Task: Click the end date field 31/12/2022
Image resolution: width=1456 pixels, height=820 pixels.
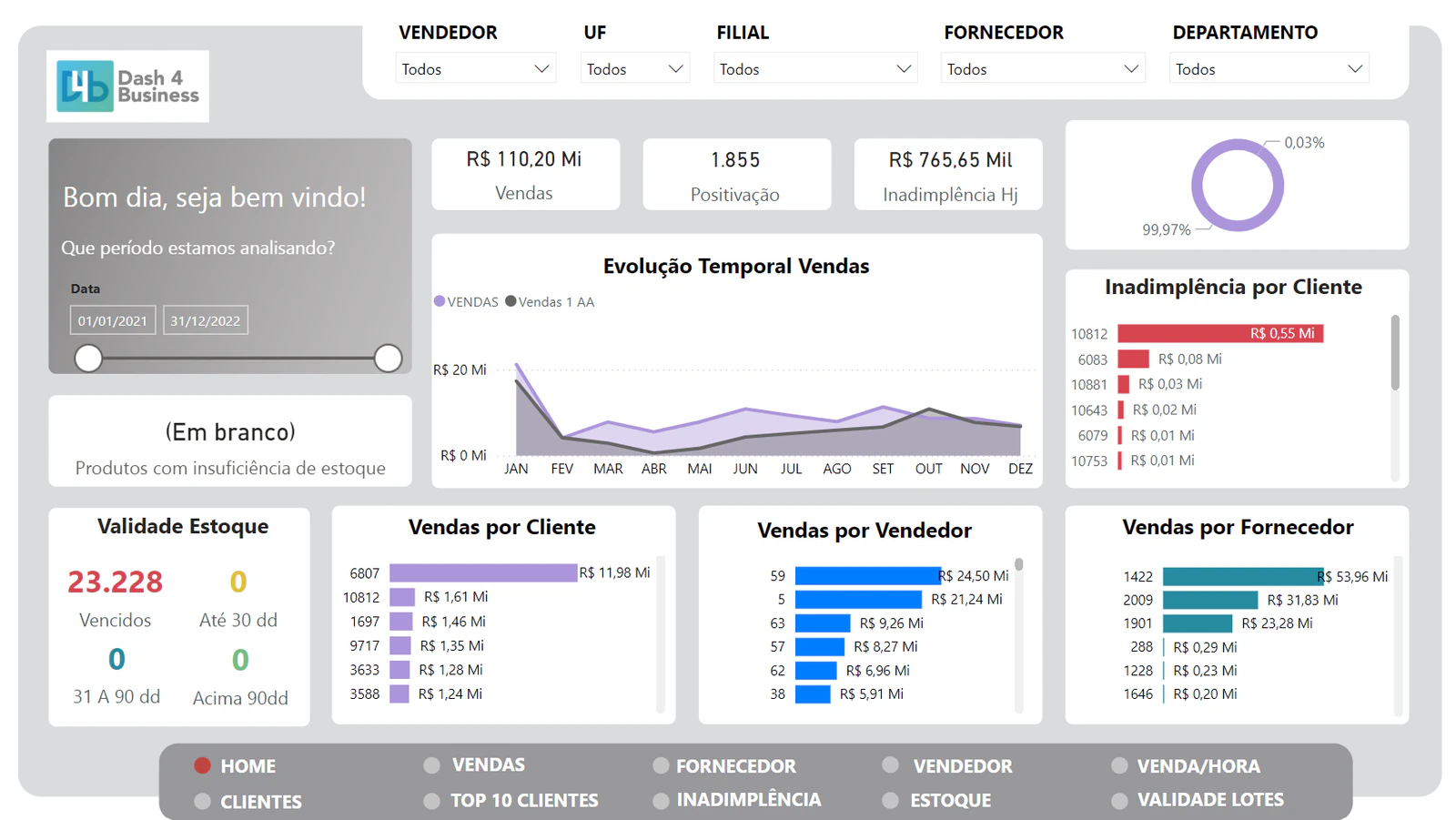Action: pos(206,320)
